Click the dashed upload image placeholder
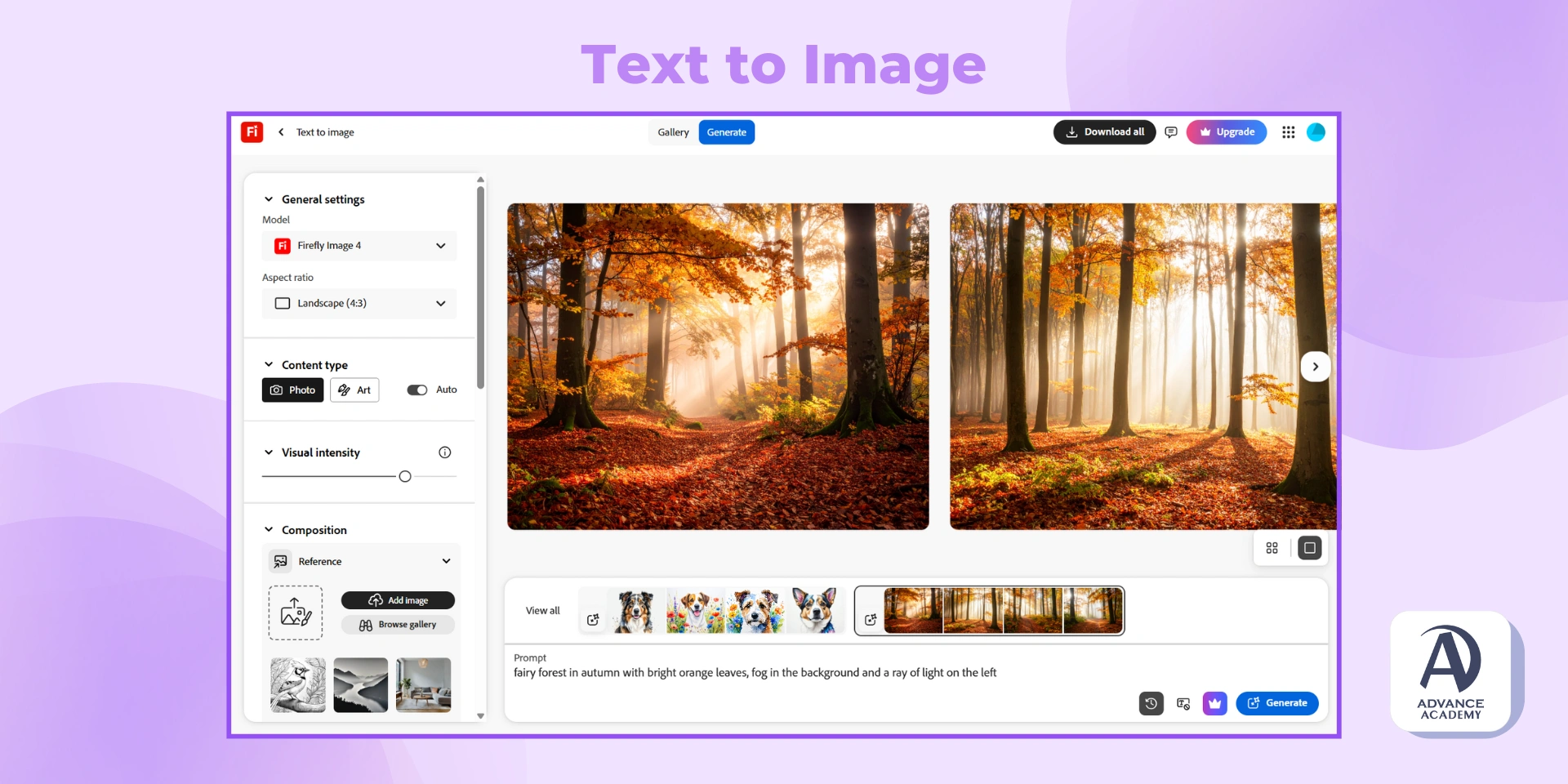 tap(296, 612)
